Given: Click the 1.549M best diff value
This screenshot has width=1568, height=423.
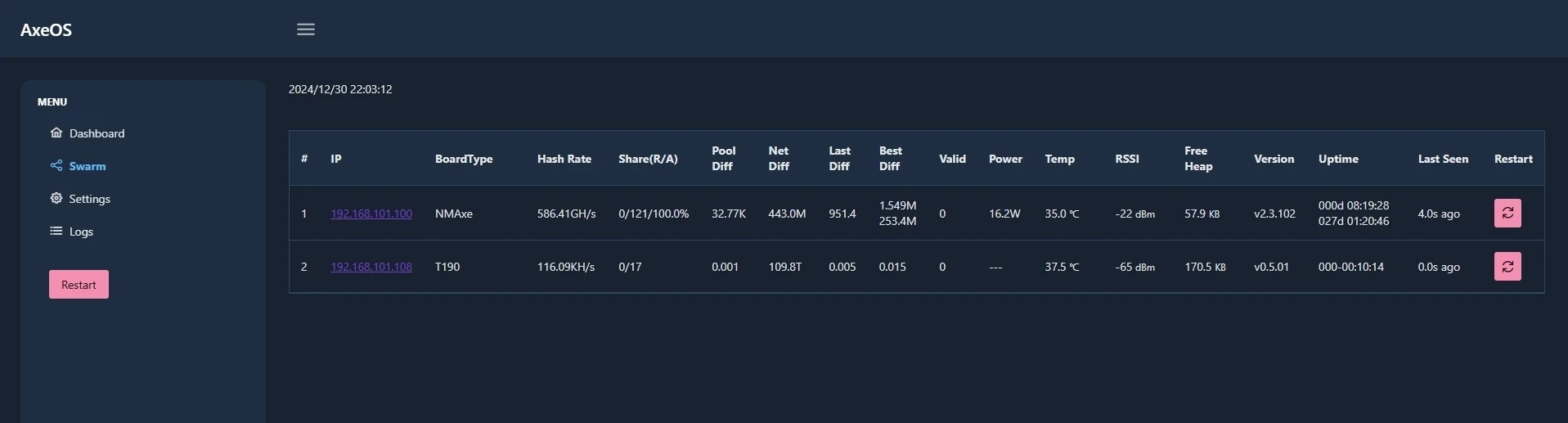Looking at the screenshot, I should pos(897,205).
